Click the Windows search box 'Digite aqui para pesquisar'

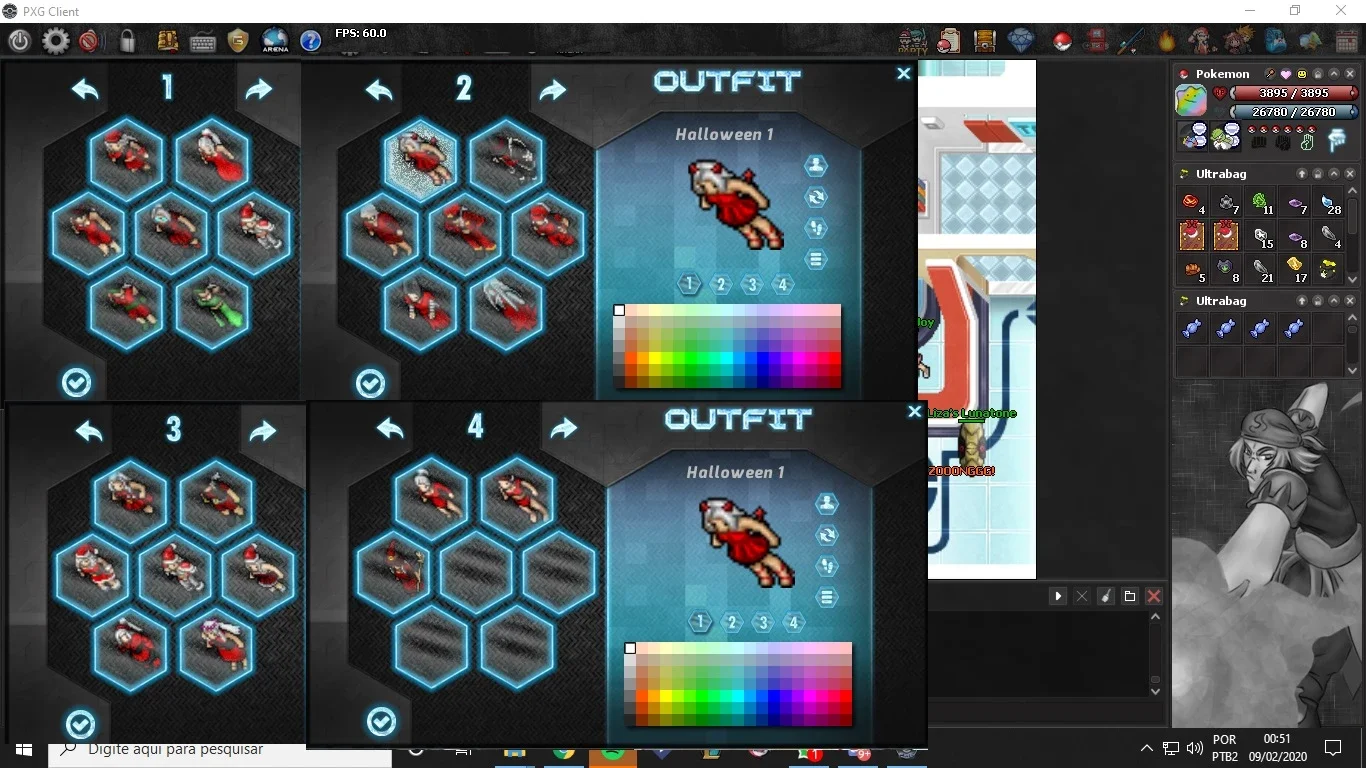(x=220, y=750)
